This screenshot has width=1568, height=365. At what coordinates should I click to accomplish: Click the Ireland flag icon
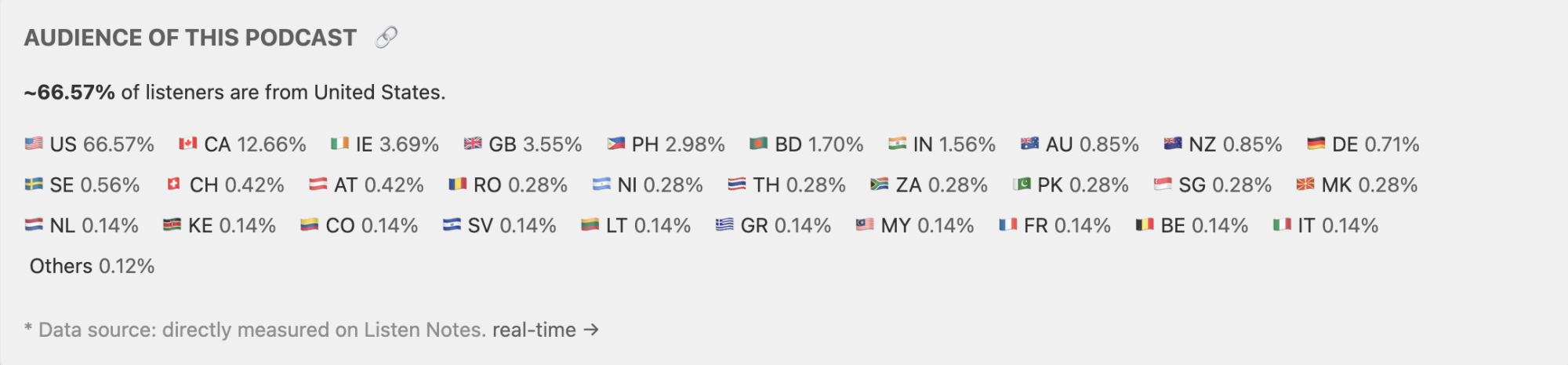click(x=339, y=144)
